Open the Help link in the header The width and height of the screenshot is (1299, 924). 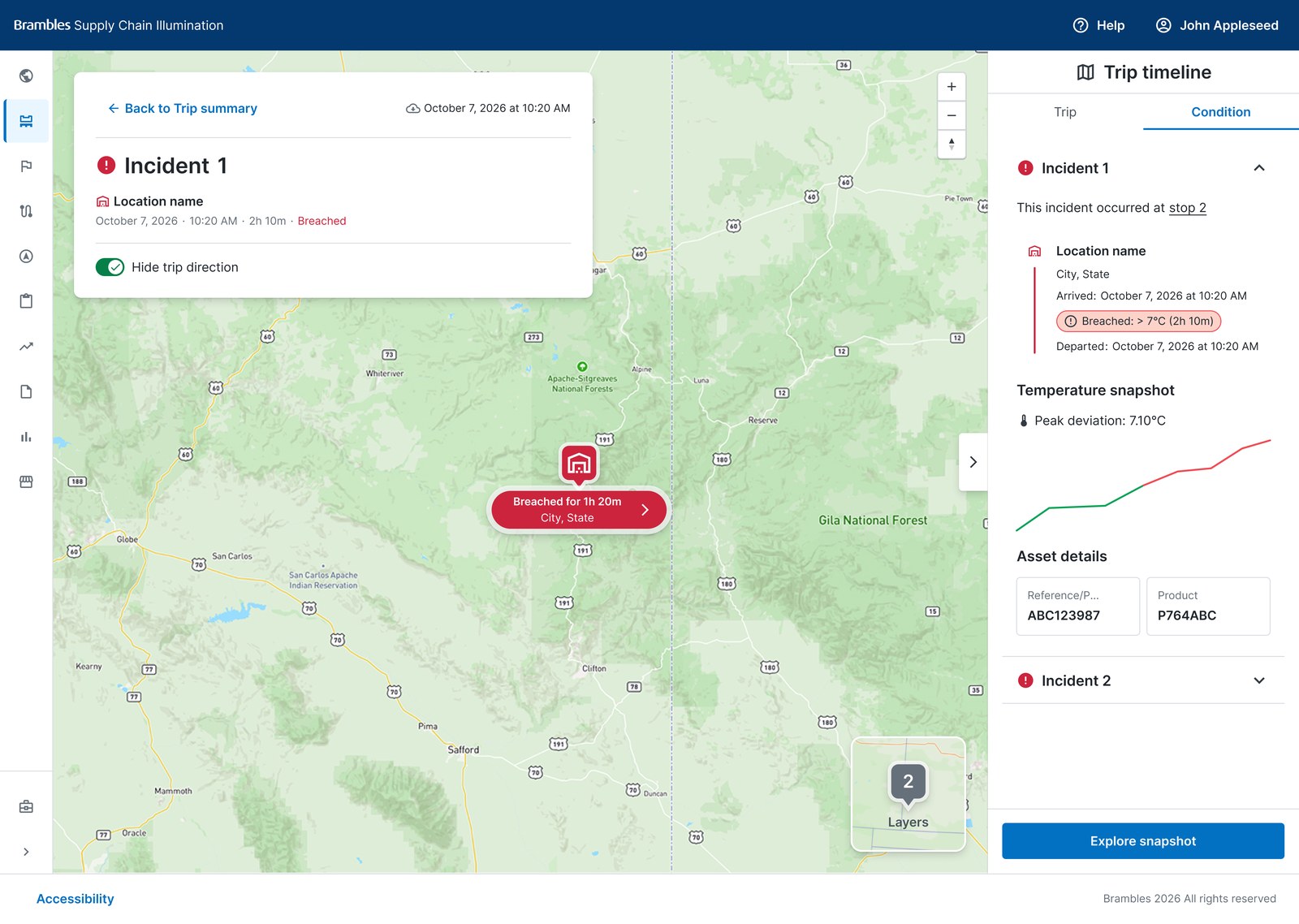point(1098,25)
